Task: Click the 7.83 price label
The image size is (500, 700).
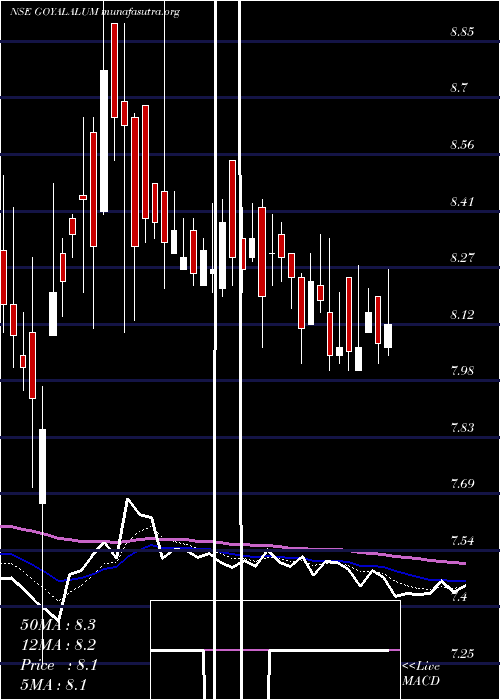Action: [x=462, y=427]
